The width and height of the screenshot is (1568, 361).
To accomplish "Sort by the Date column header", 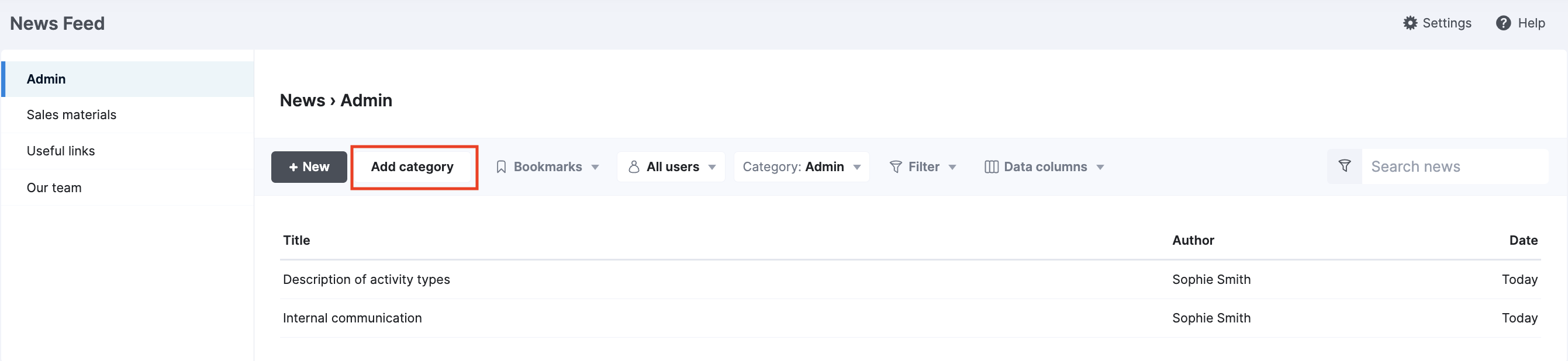I will click(1523, 241).
